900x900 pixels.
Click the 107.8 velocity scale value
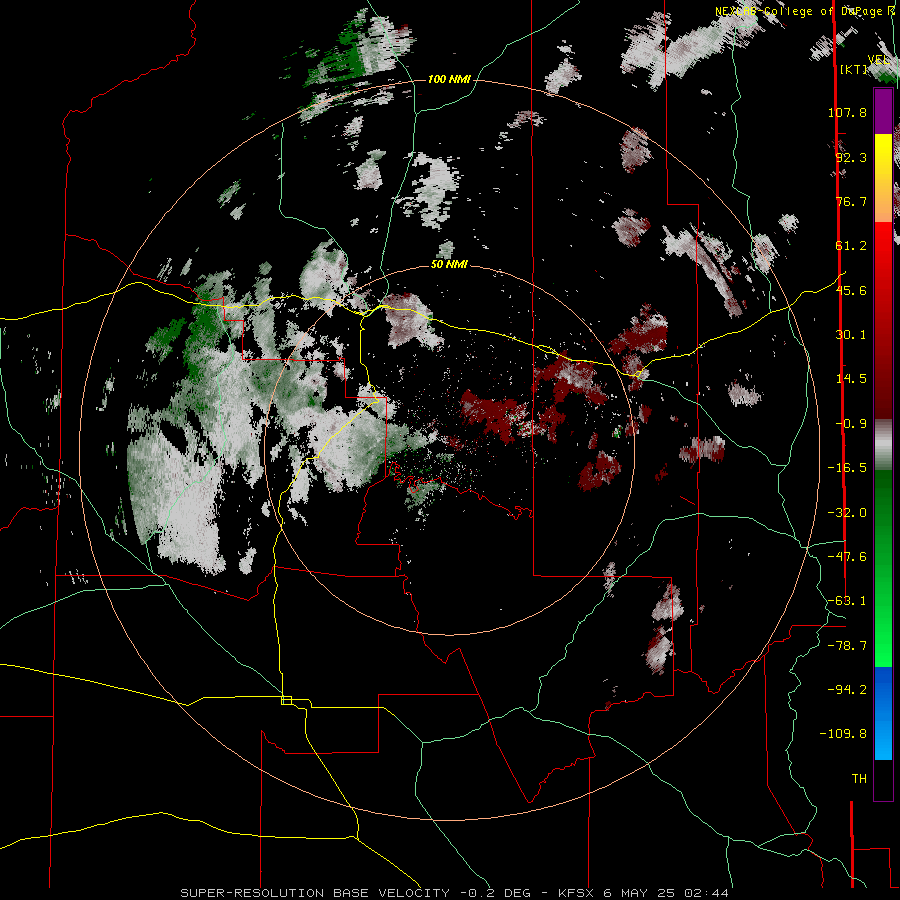(847, 112)
